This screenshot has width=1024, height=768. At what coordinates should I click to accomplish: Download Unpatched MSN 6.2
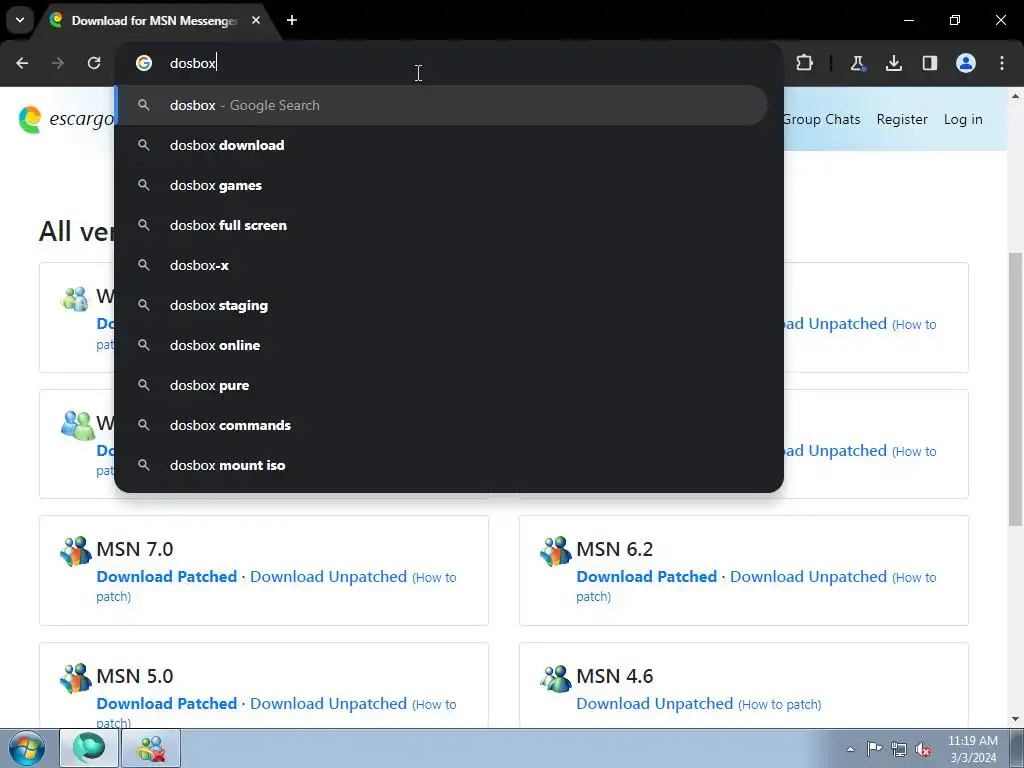click(x=808, y=577)
